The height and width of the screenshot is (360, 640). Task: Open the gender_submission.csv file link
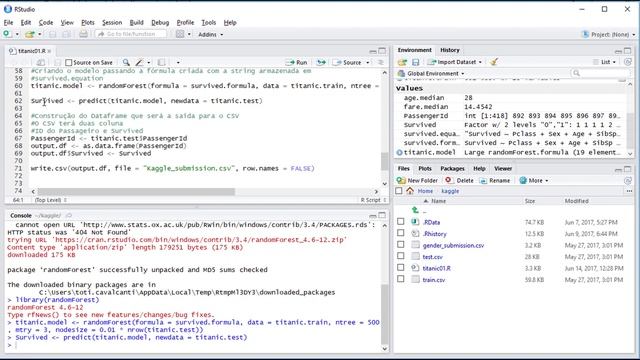click(453, 245)
